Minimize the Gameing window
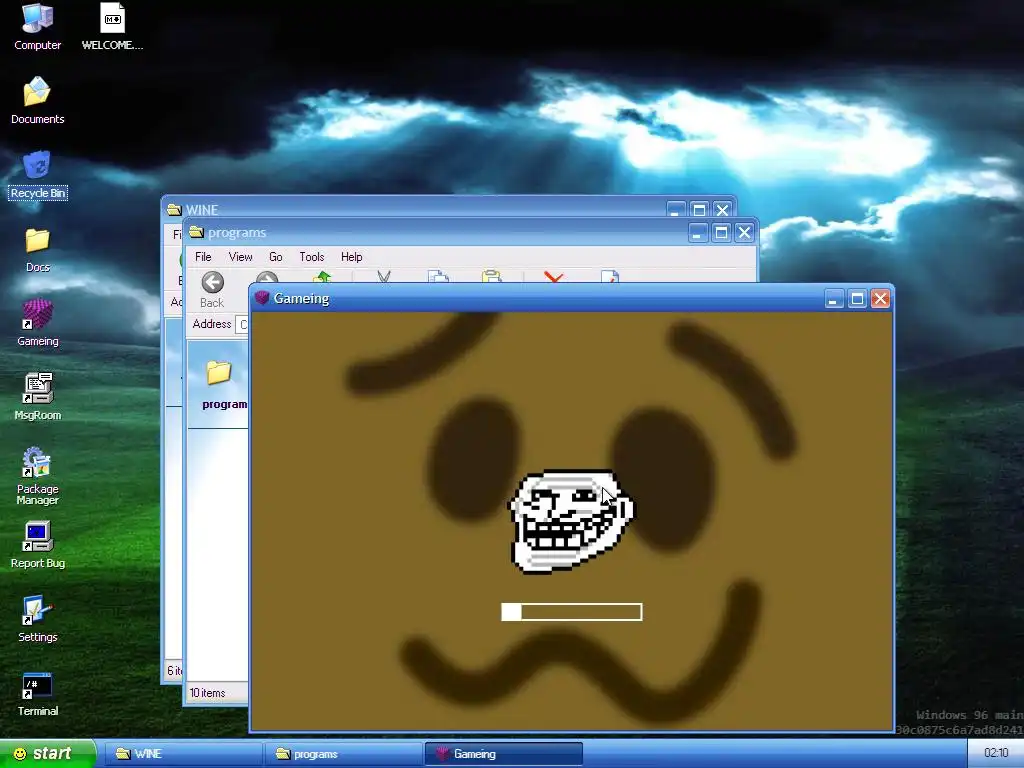1024x768 pixels. click(833, 298)
